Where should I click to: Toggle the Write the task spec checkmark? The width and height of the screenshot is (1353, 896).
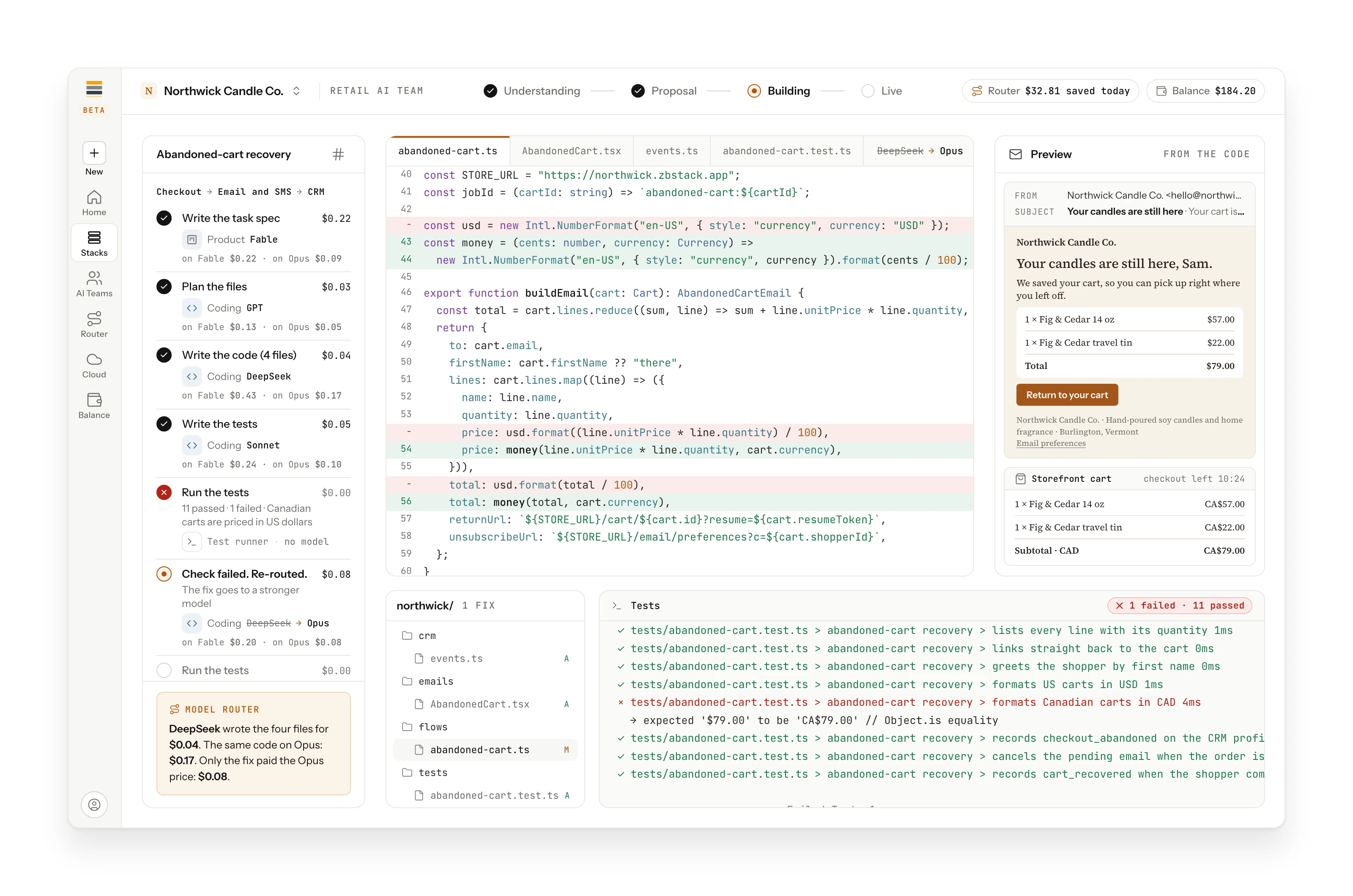164,218
